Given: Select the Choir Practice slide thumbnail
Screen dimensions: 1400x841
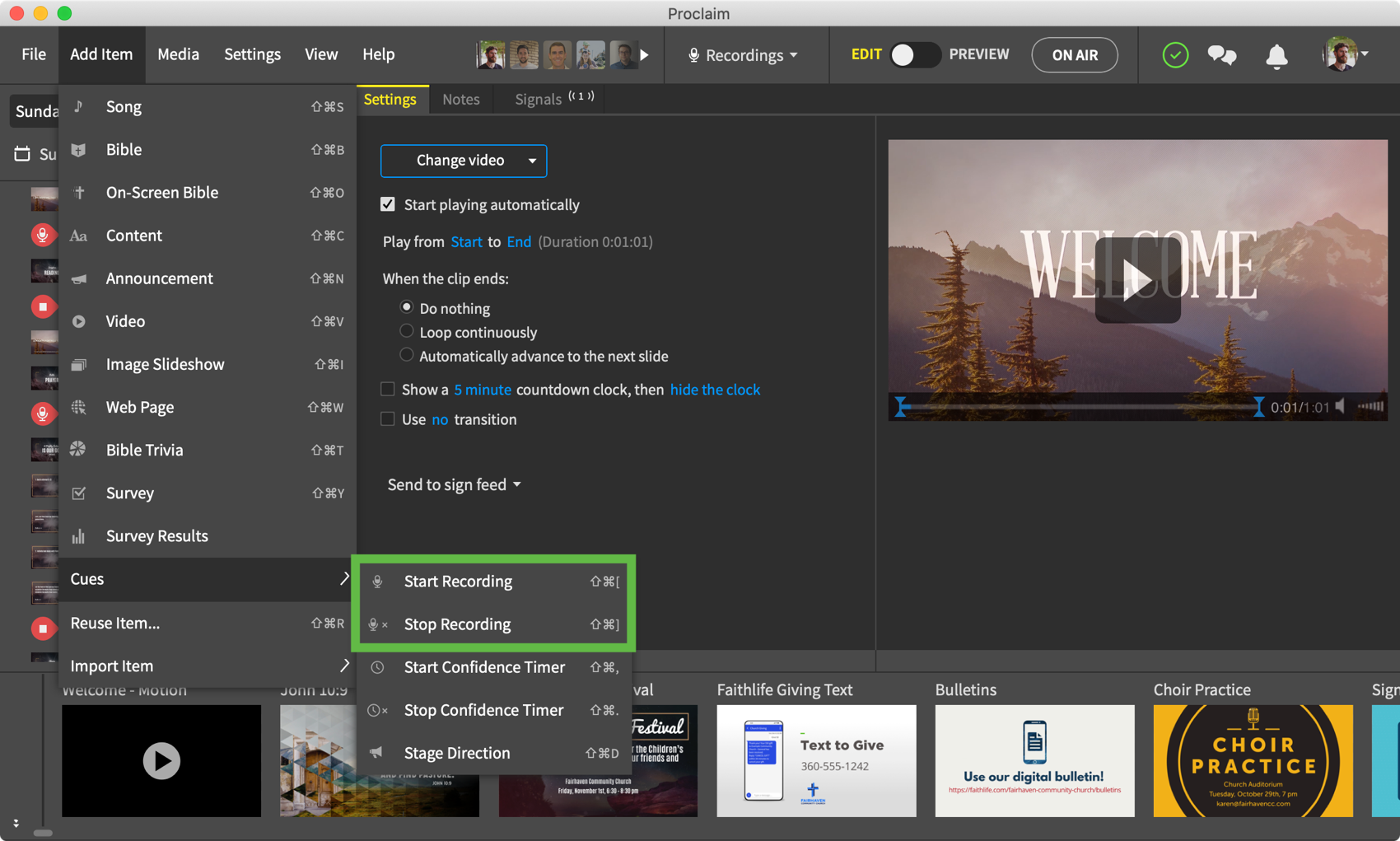Looking at the screenshot, I should tap(1252, 760).
